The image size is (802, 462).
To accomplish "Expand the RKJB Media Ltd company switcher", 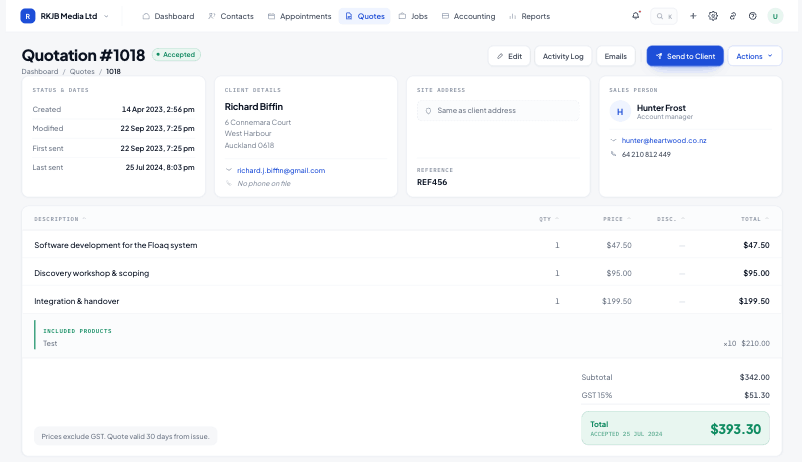I will 106,16.
